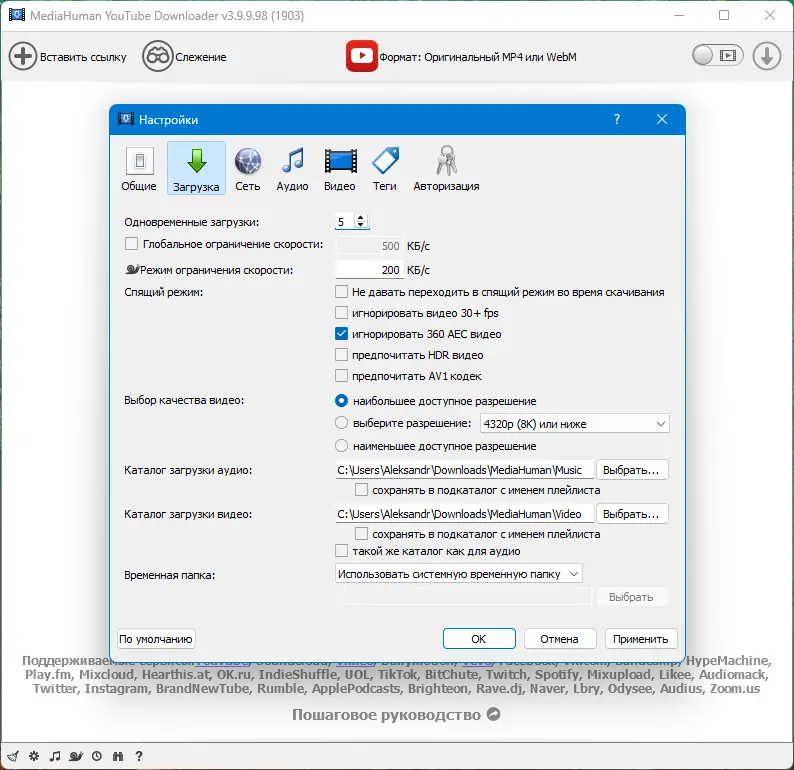Click the audio download folder path field
Viewport: 794px width, 770px height.
(x=464, y=470)
